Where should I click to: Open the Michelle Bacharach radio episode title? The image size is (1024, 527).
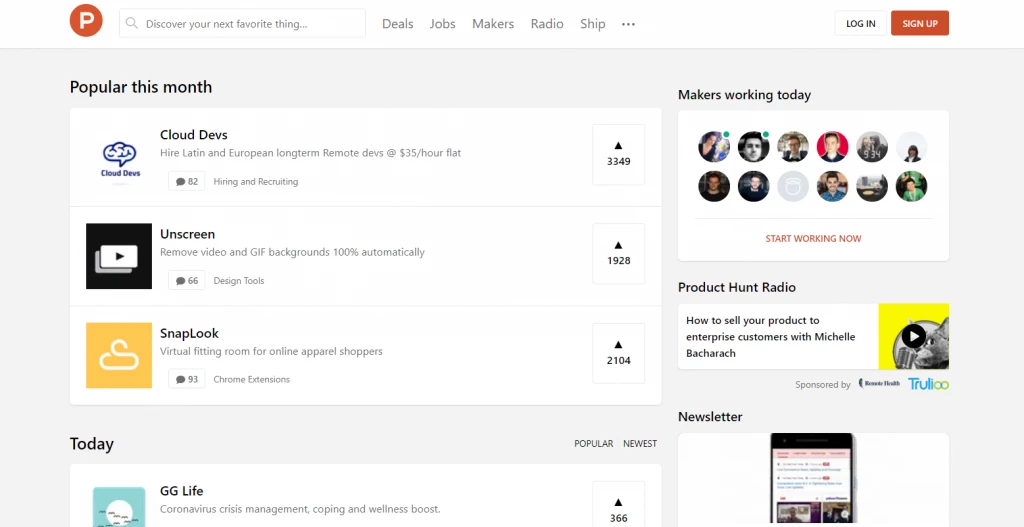pyautogui.click(x=771, y=337)
